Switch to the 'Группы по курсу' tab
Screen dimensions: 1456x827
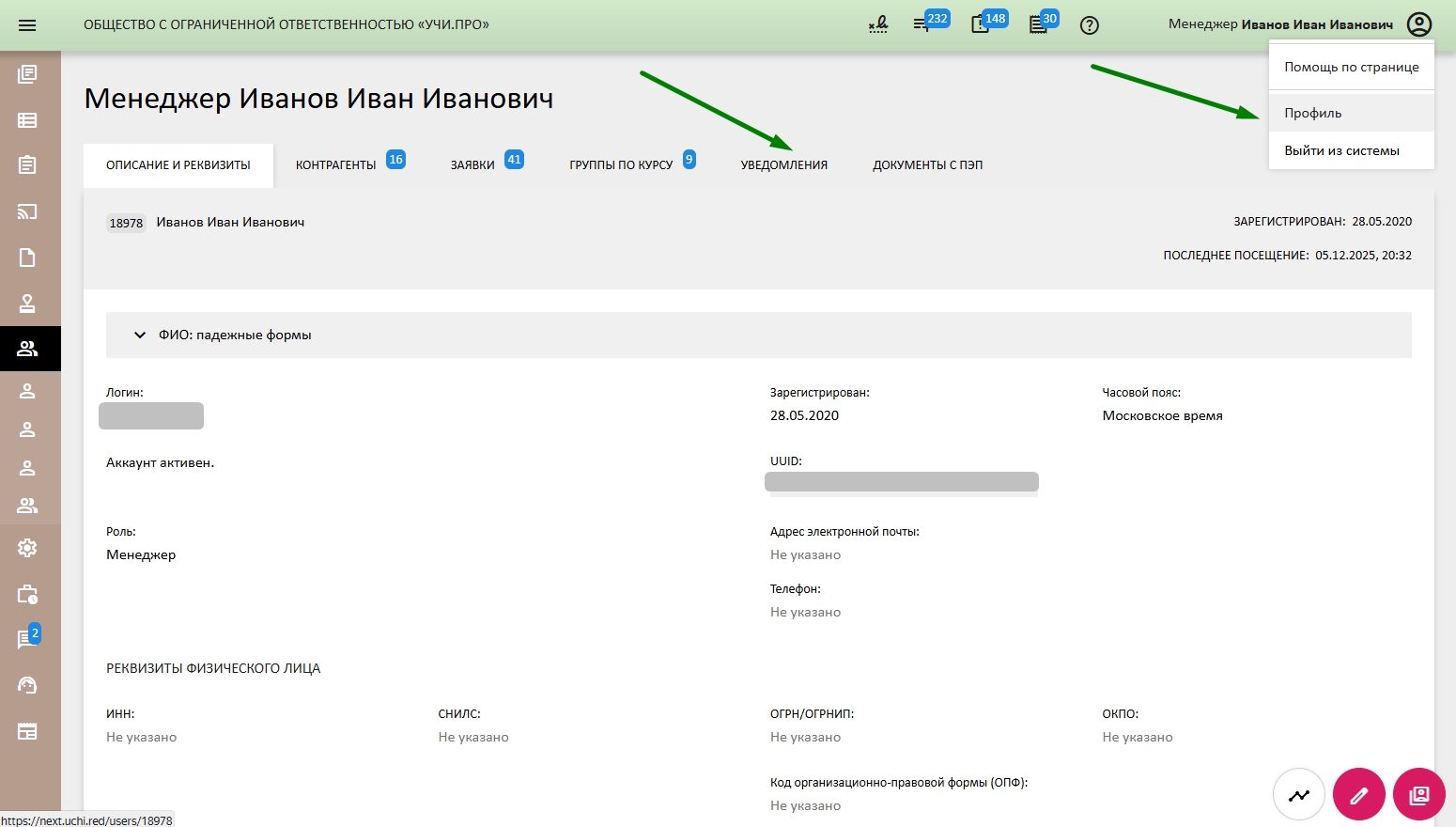click(621, 165)
